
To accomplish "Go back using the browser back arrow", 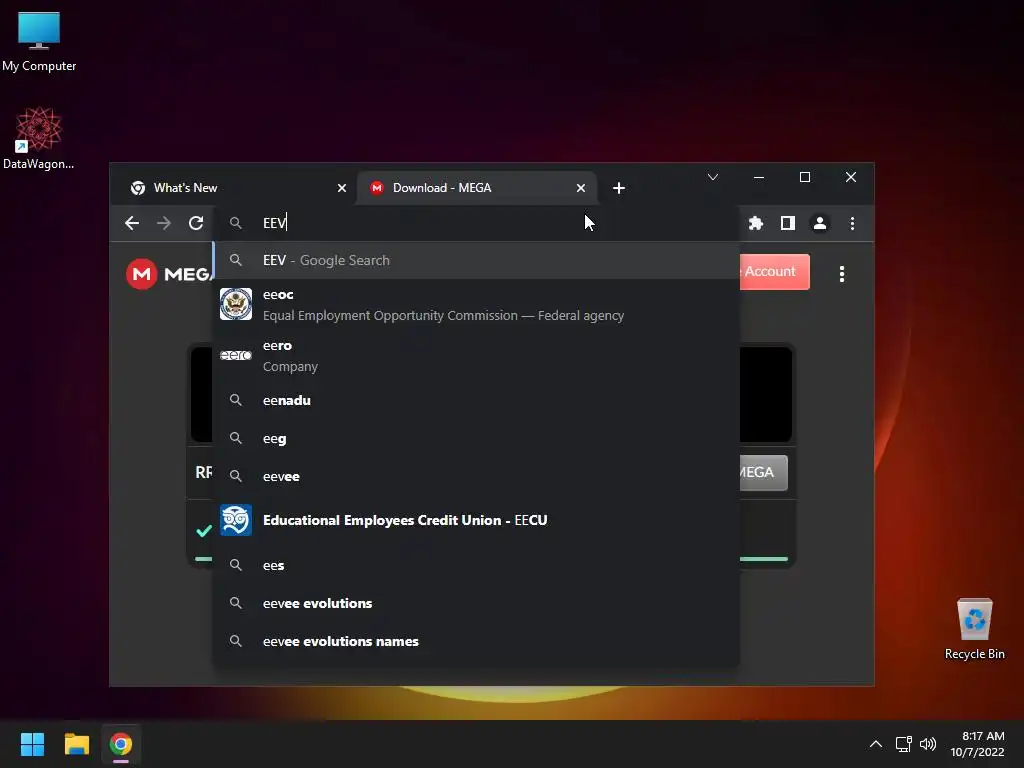I will [x=132, y=223].
